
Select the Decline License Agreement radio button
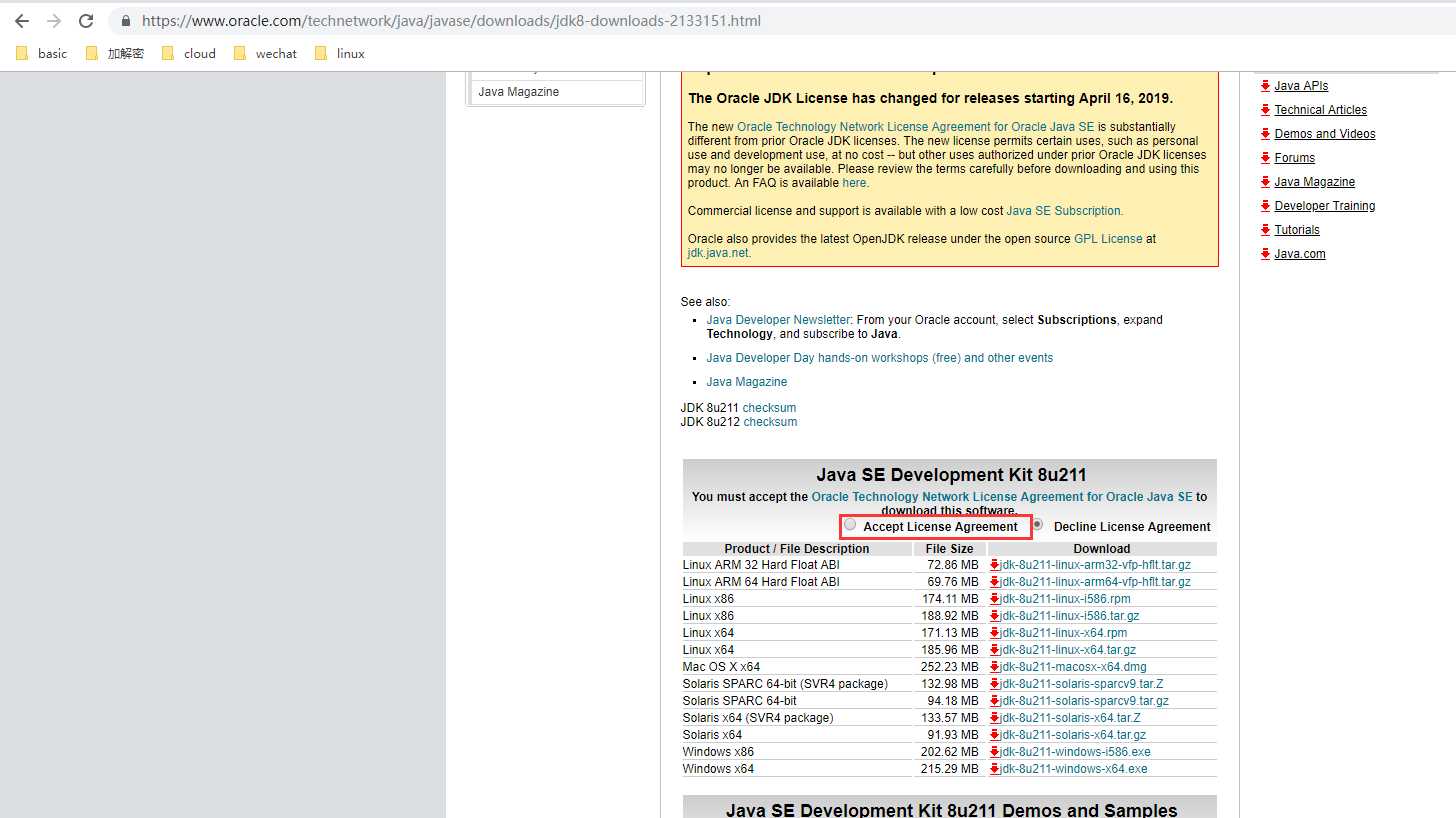click(1038, 525)
